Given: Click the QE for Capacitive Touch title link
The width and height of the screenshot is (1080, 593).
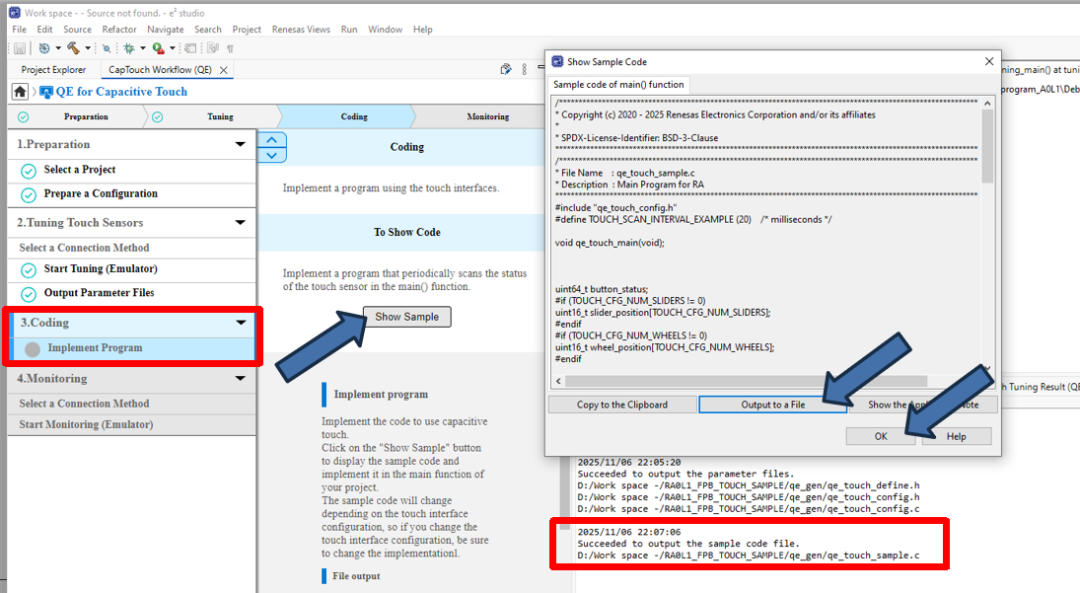Looking at the screenshot, I should click(x=121, y=92).
